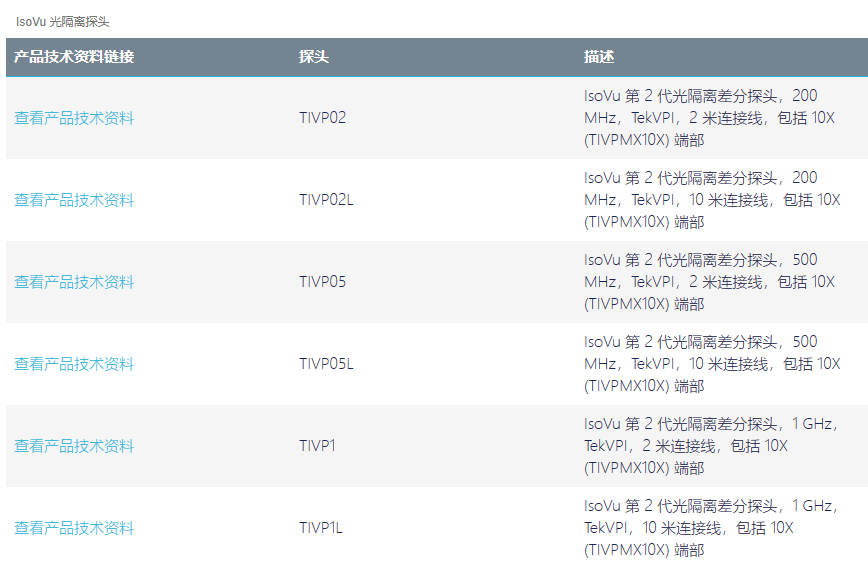The image size is (868, 565).
Task: Click the TIVP1 1 GHz 2 米 description
Action: 711,445
